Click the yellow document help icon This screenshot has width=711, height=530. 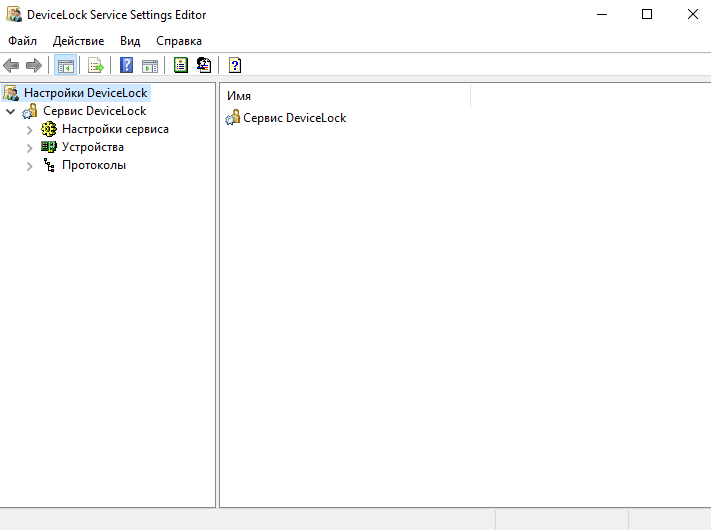(235, 65)
